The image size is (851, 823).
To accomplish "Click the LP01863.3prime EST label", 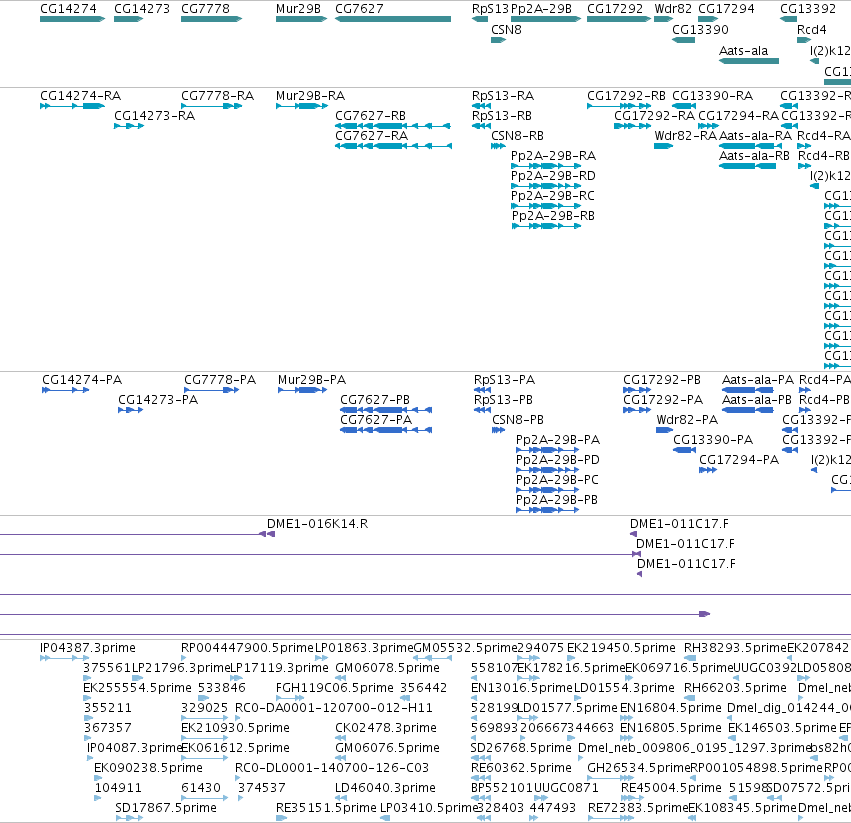I will pos(364,648).
